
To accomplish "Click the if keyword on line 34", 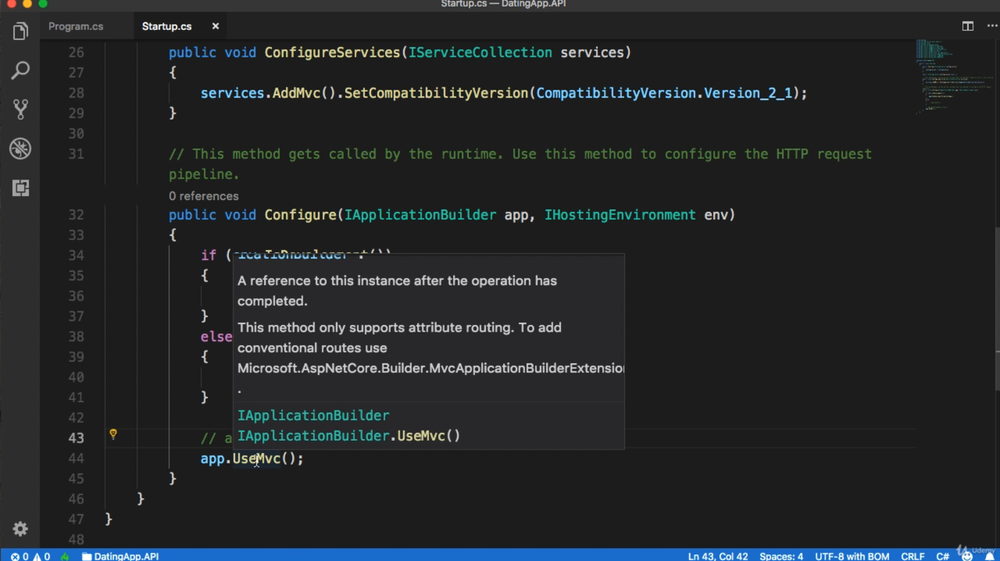I will pos(209,255).
